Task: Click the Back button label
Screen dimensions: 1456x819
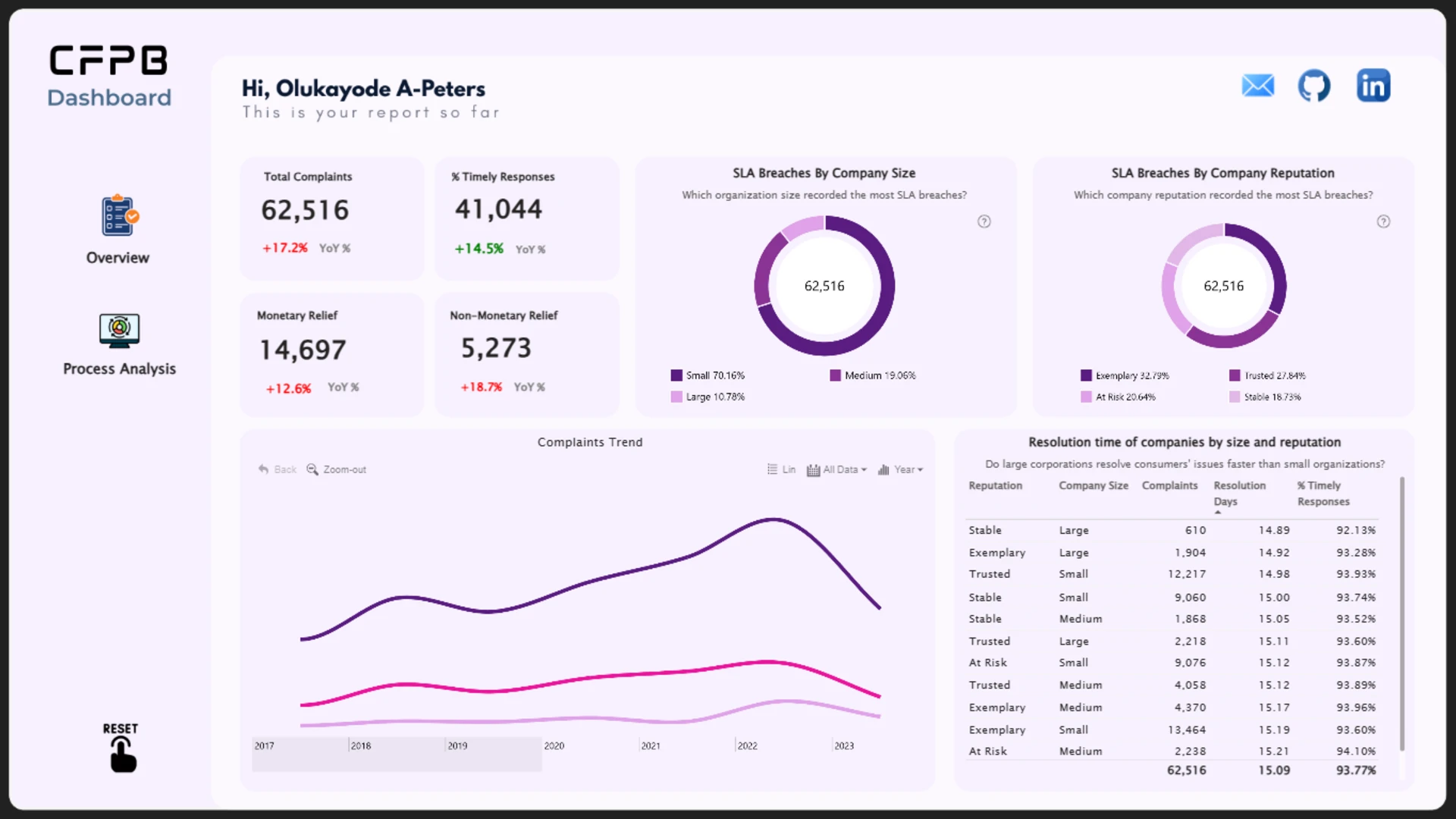Action: pos(285,469)
